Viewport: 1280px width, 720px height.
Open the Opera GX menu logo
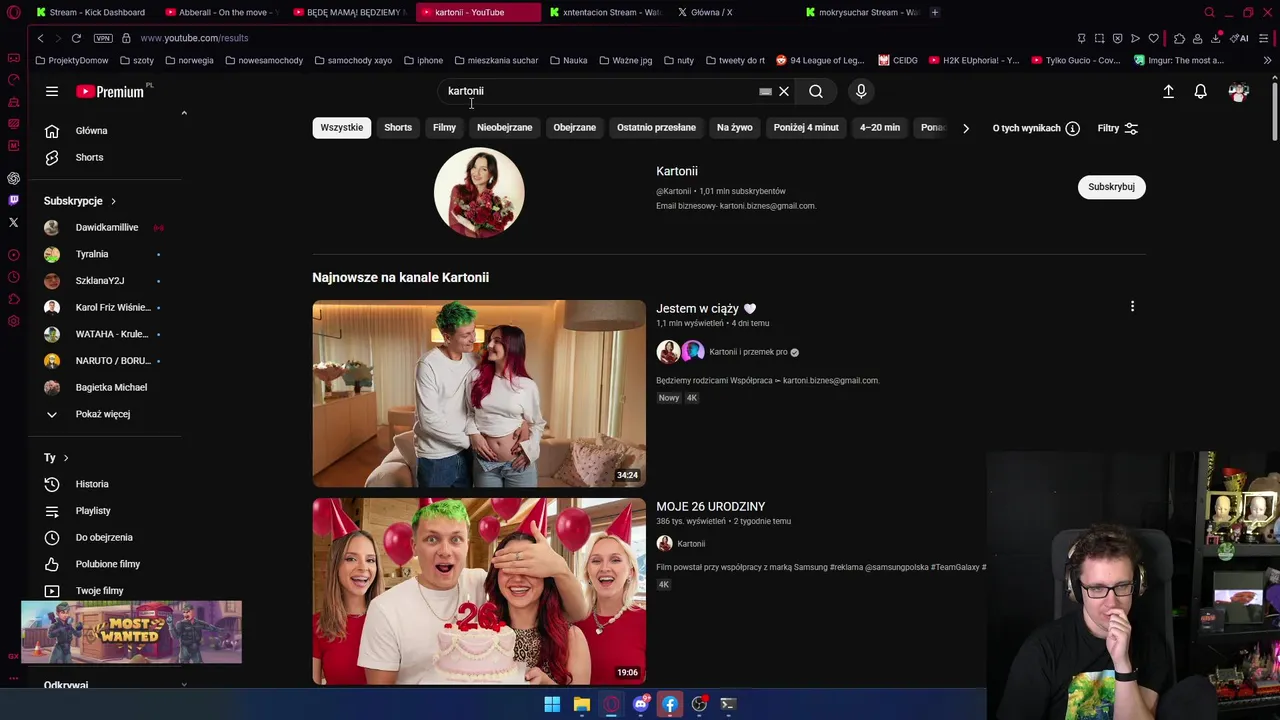[14, 12]
